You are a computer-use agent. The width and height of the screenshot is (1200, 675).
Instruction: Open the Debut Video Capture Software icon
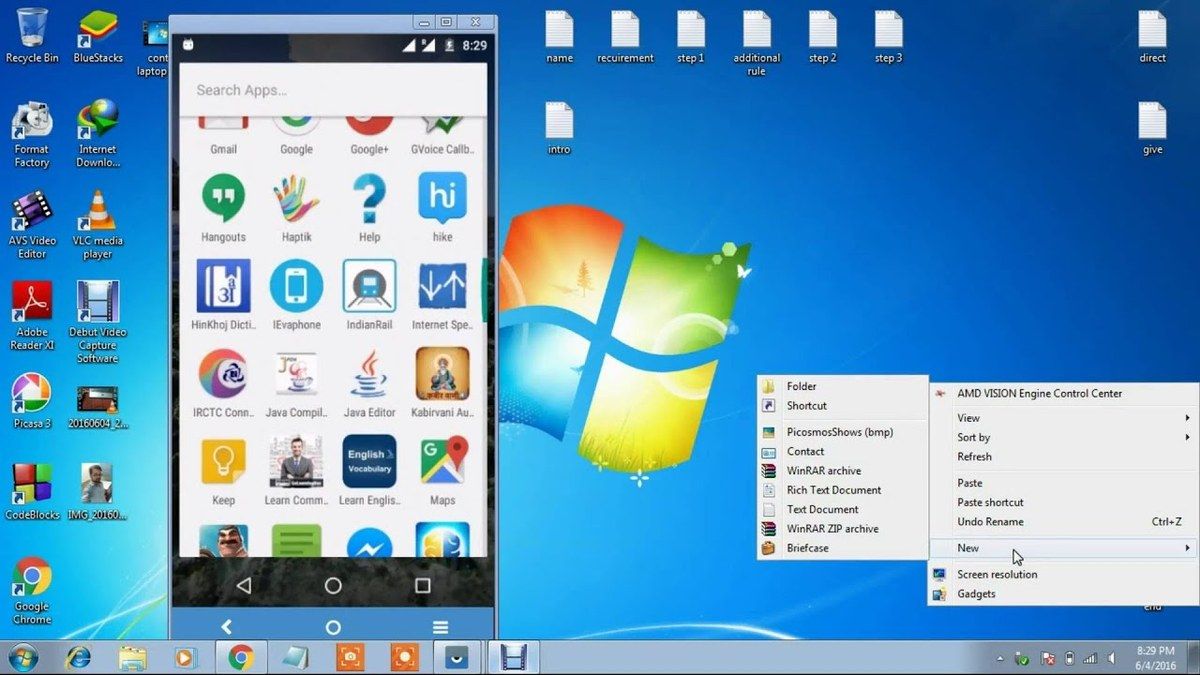(98, 323)
